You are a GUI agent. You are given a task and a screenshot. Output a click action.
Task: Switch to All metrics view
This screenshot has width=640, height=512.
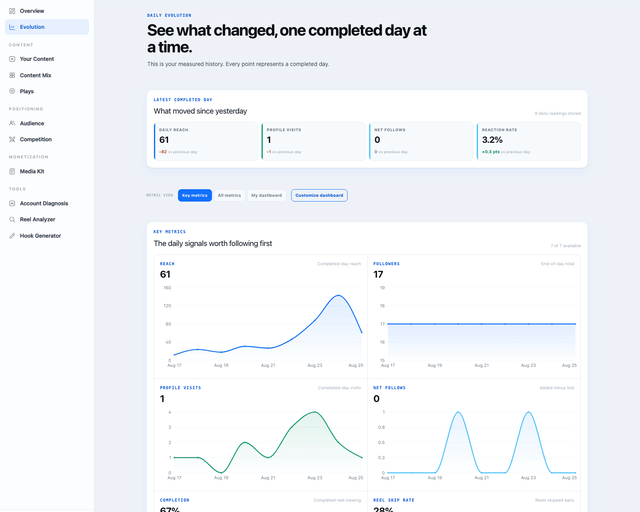pos(229,195)
